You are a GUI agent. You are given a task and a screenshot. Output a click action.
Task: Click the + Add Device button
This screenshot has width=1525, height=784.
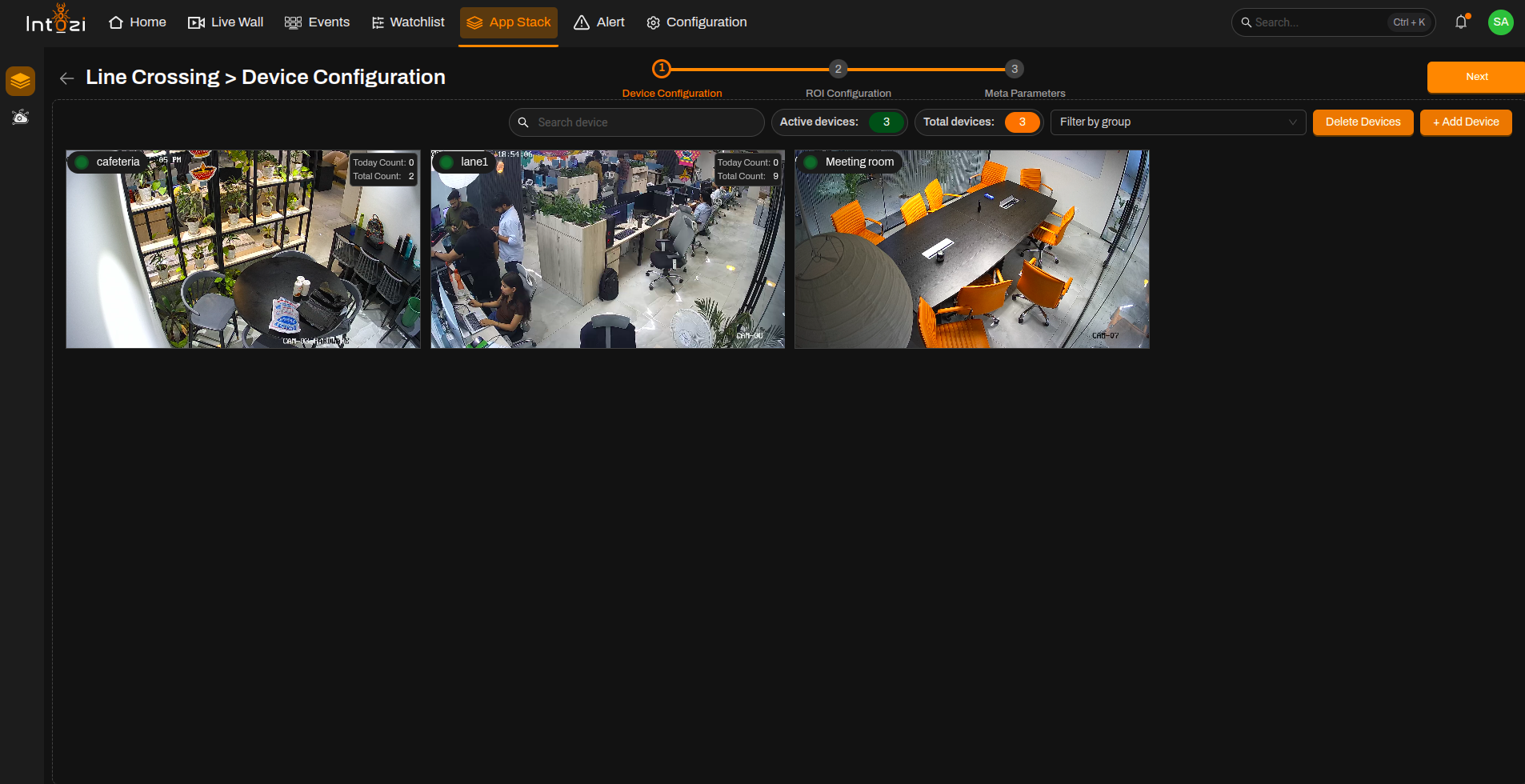tap(1466, 122)
